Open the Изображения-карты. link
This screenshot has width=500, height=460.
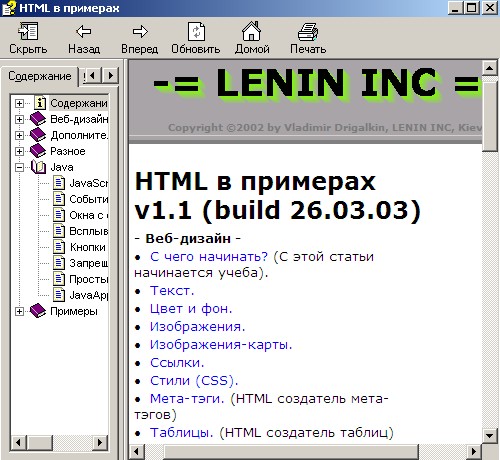(x=221, y=345)
